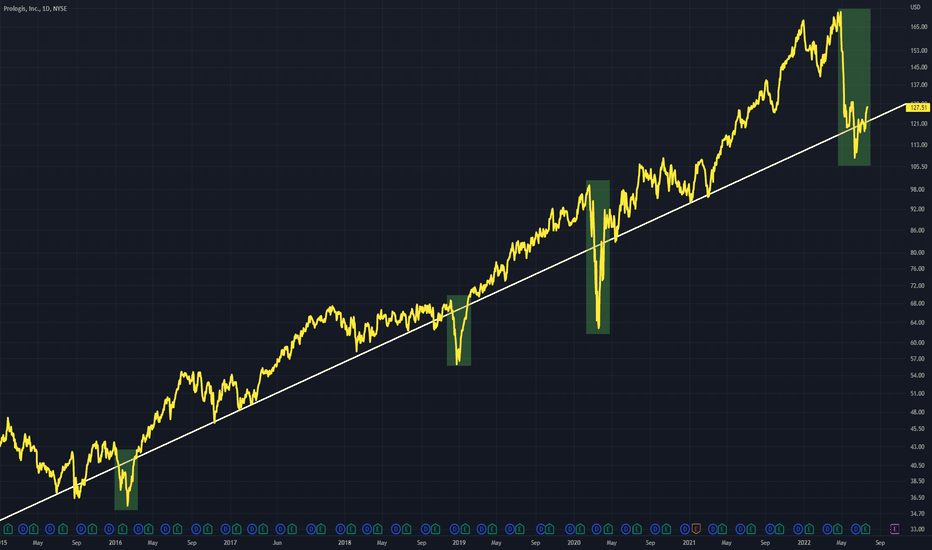Click the 2022 label on time axis
The height and width of the screenshot is (550, 932).
pos(804,543)
